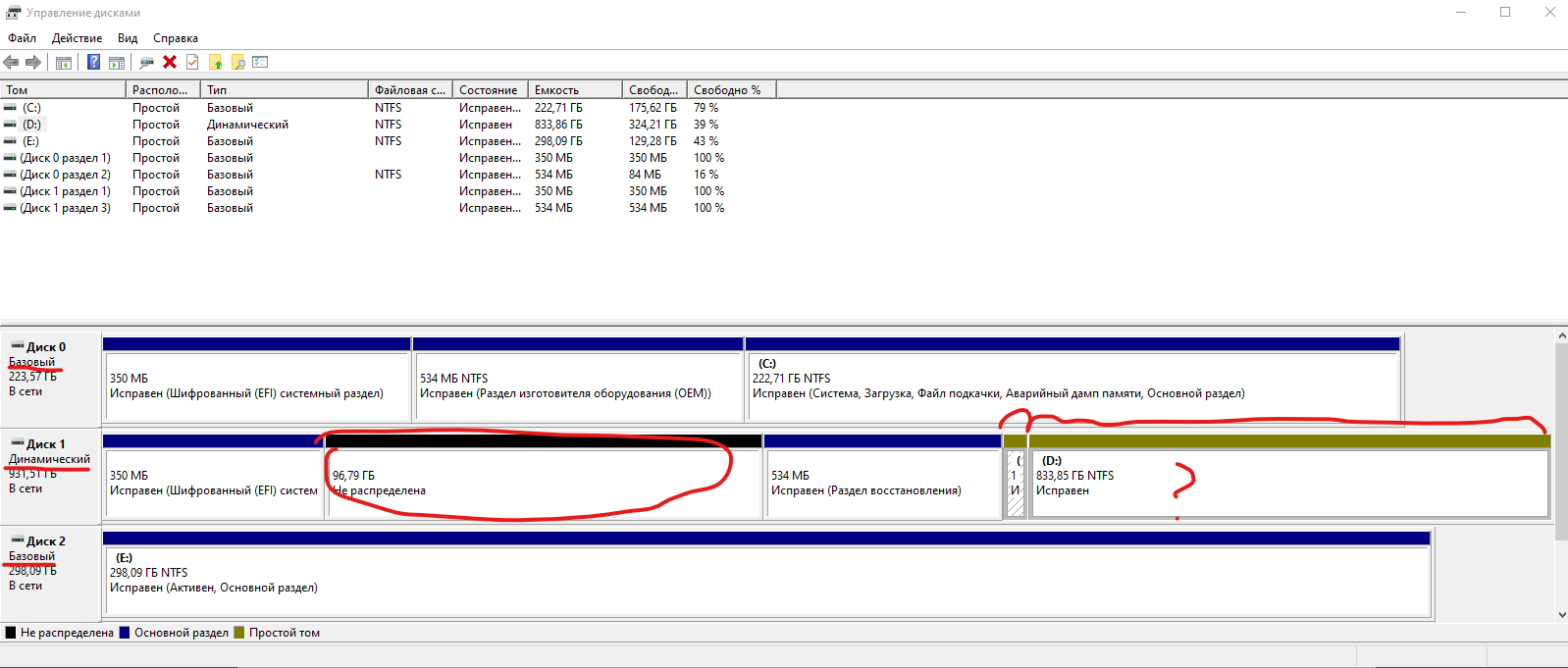Screen dimensions: 1568x668
Task: Click the view settings checklist toolbar icon
Action: click(x=260, y=62)
